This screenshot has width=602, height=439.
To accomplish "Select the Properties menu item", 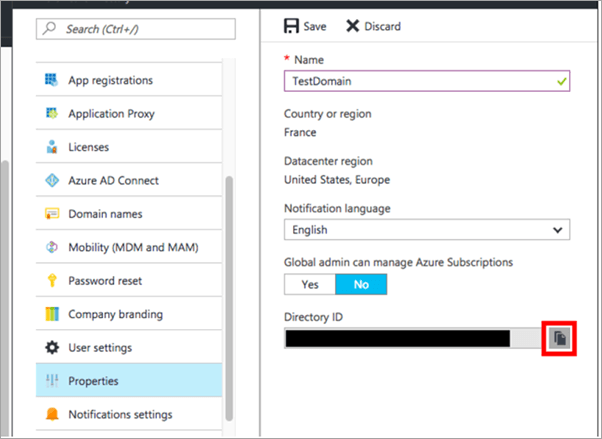I will [x=93, y=381].
